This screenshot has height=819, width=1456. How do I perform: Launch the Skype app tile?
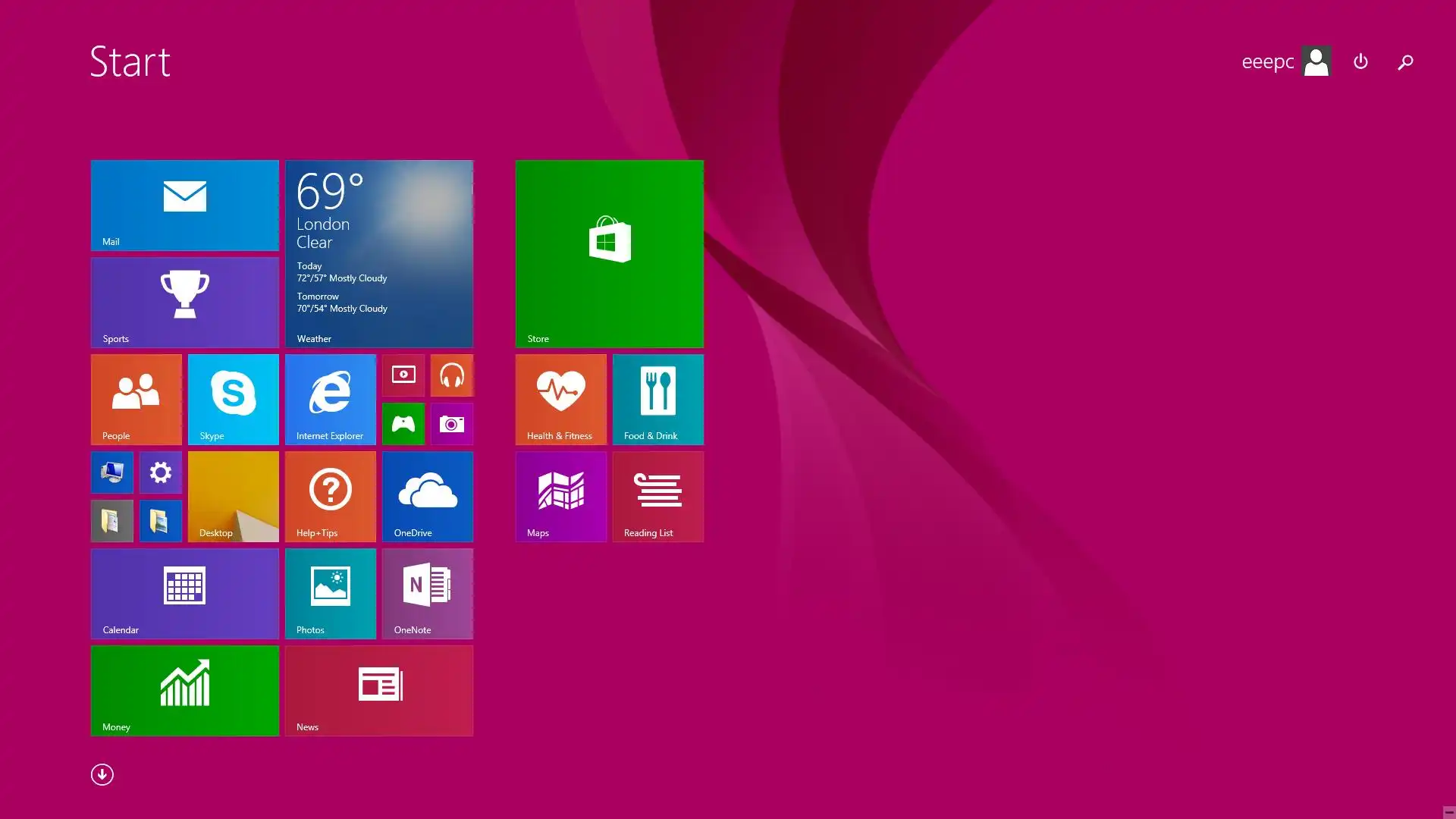233,399
